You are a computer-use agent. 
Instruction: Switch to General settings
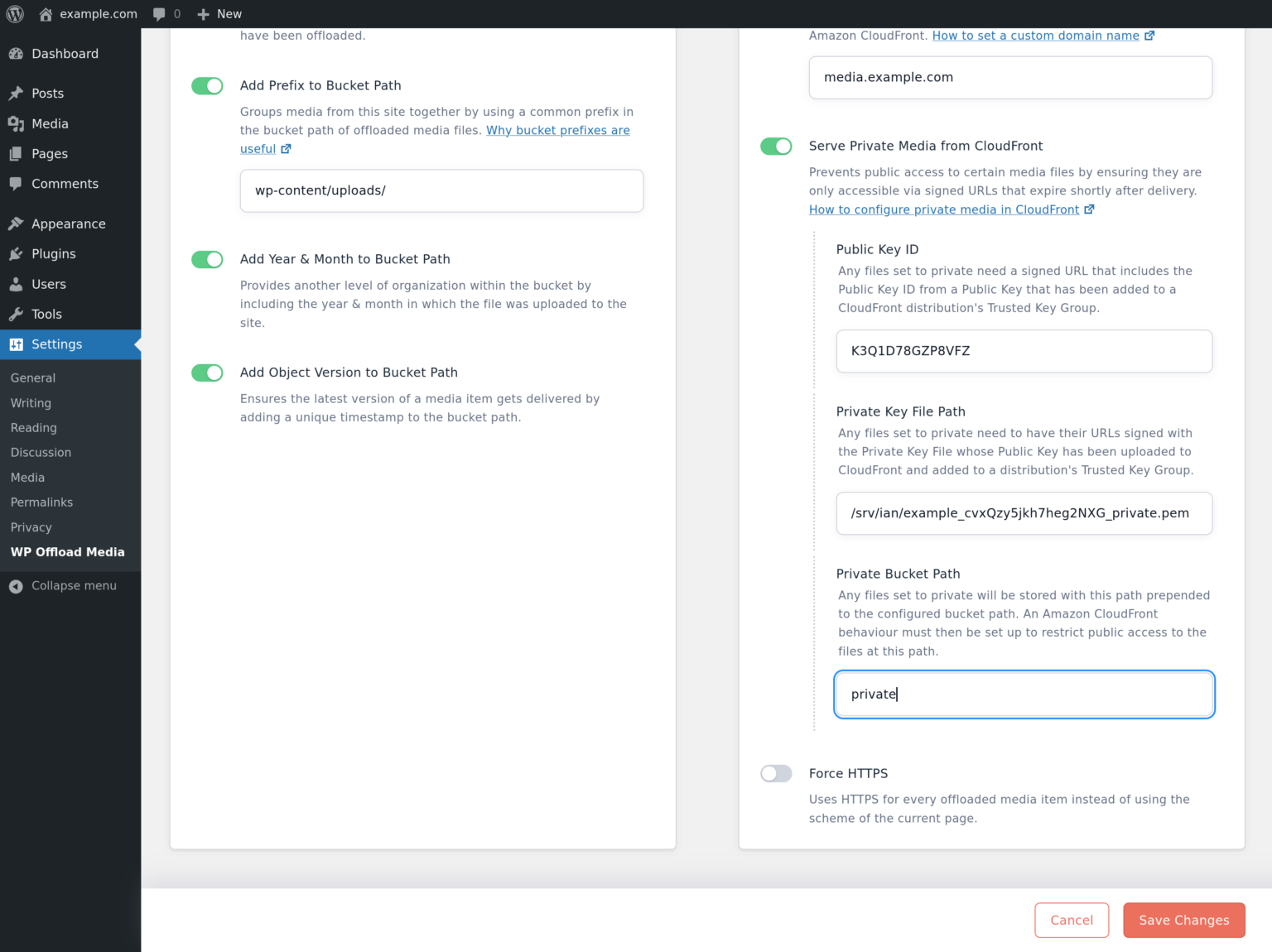[32, 377]
